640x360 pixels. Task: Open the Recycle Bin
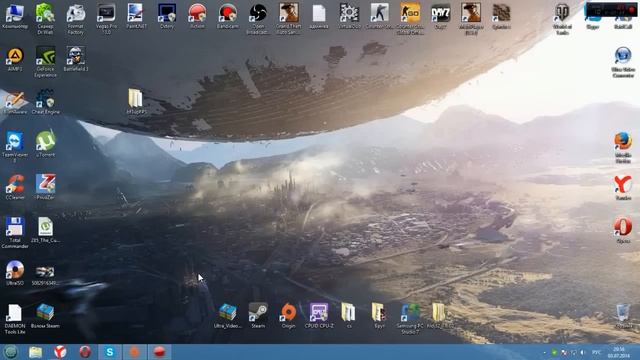coord(623,316)
